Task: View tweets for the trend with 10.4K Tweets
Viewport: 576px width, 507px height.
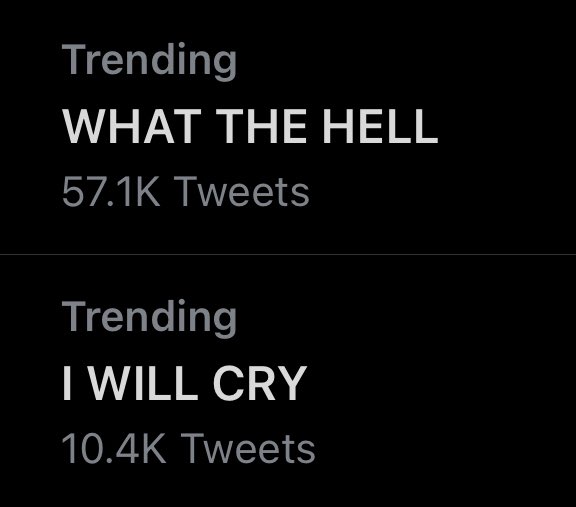Action: (x=288, y=381)
